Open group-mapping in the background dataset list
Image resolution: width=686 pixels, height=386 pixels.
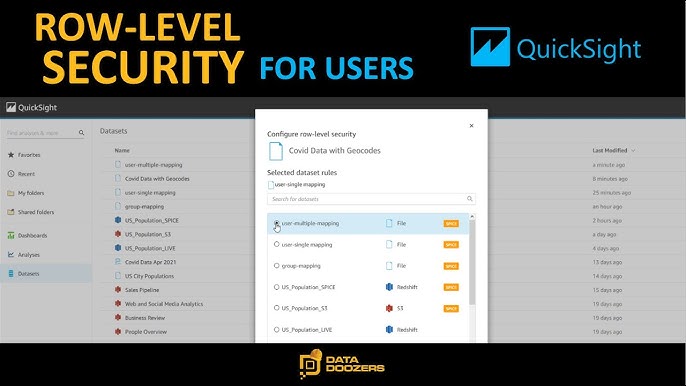144,207
